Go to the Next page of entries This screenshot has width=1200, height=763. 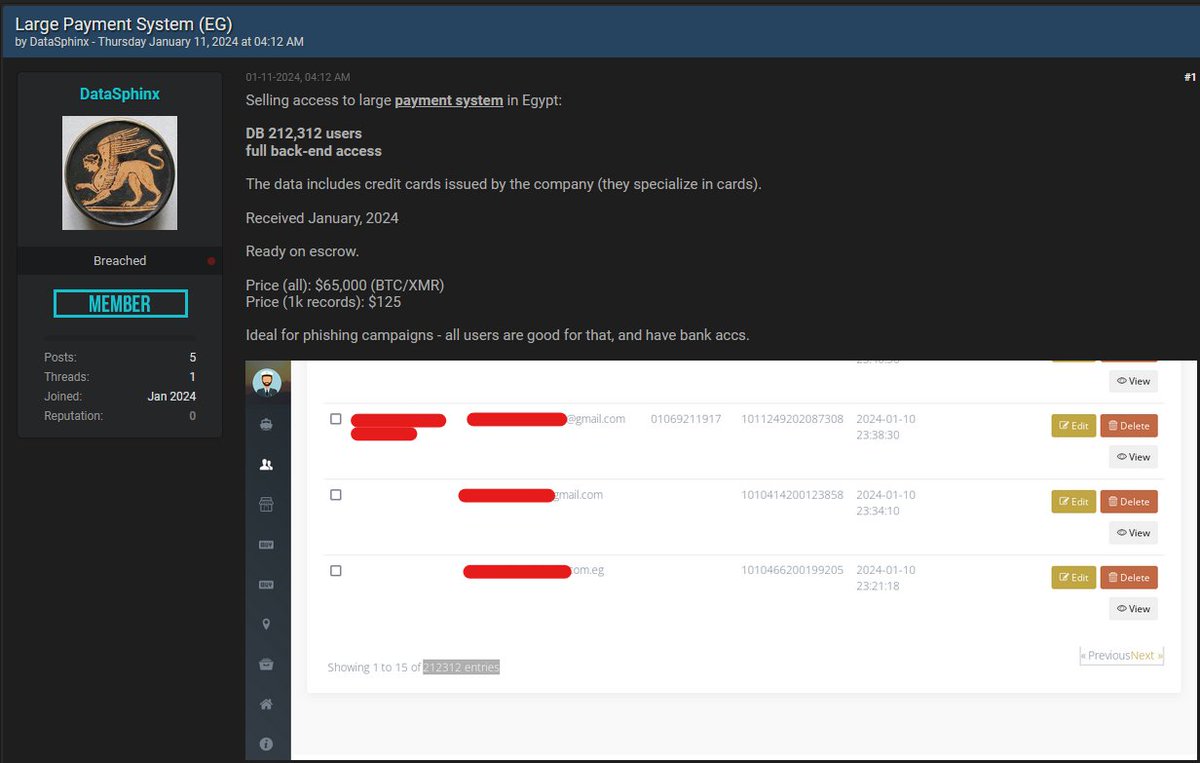point(1146,656)
